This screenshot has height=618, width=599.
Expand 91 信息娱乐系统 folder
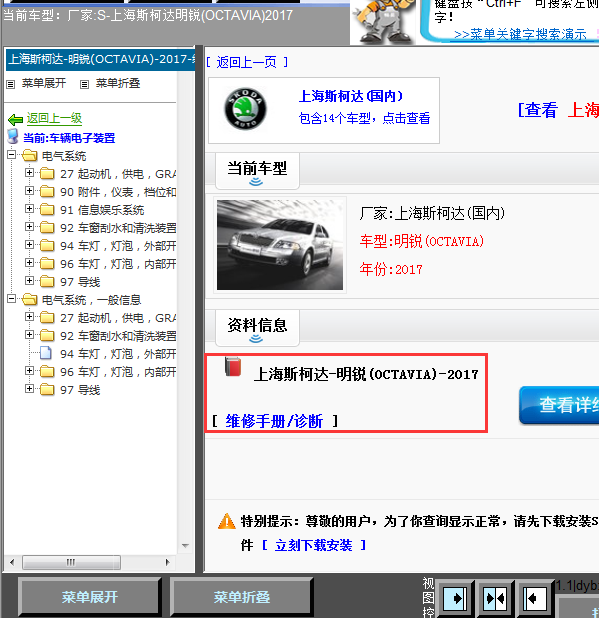[x=29, y=208]
